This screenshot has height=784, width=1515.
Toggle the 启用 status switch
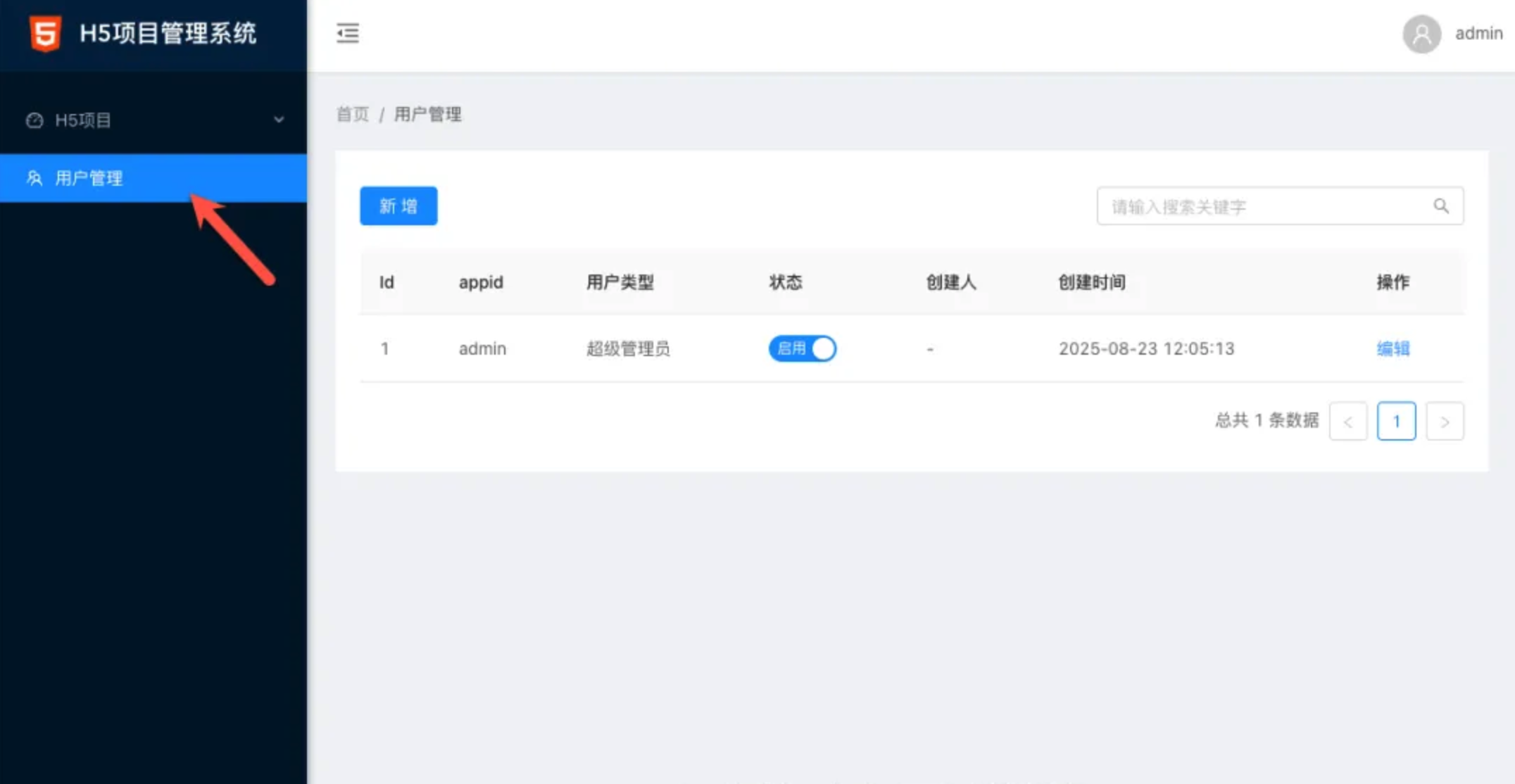[x=802, y=348]
